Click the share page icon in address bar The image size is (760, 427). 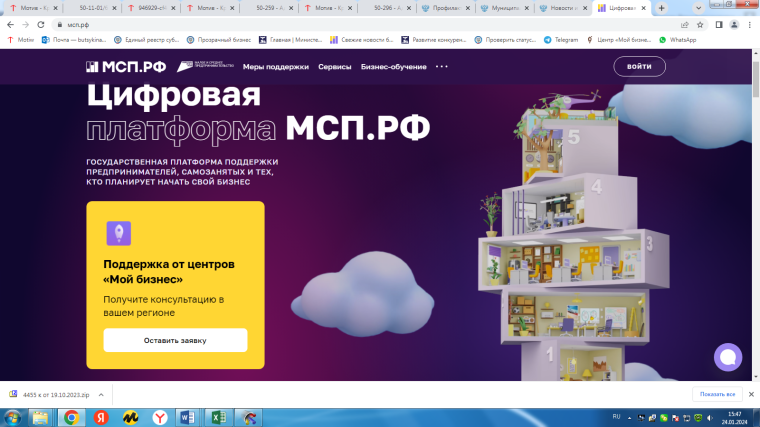point(684,25)
